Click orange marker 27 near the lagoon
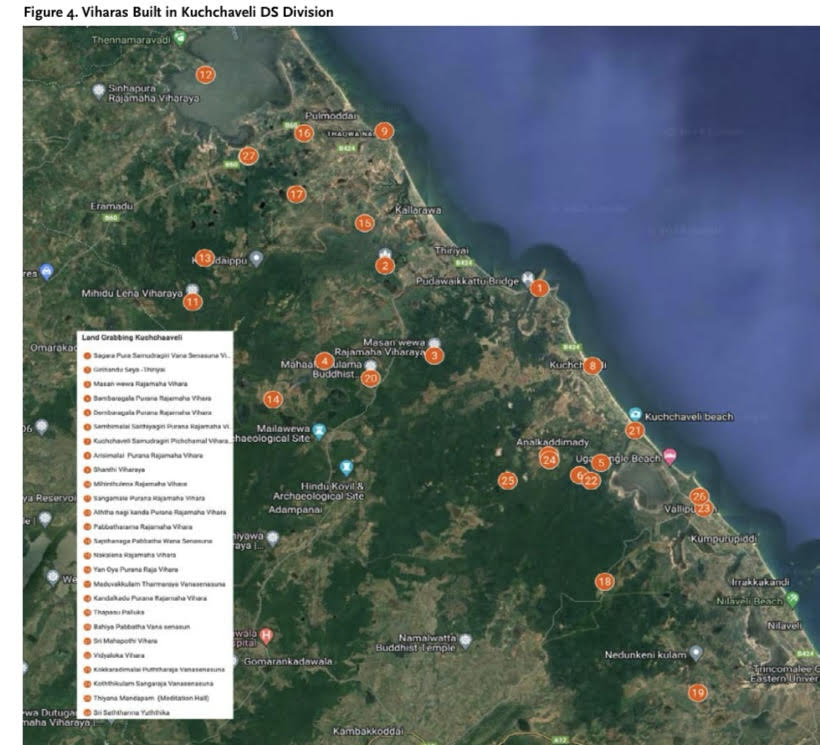Screen dimensions: 820x745 248,156
